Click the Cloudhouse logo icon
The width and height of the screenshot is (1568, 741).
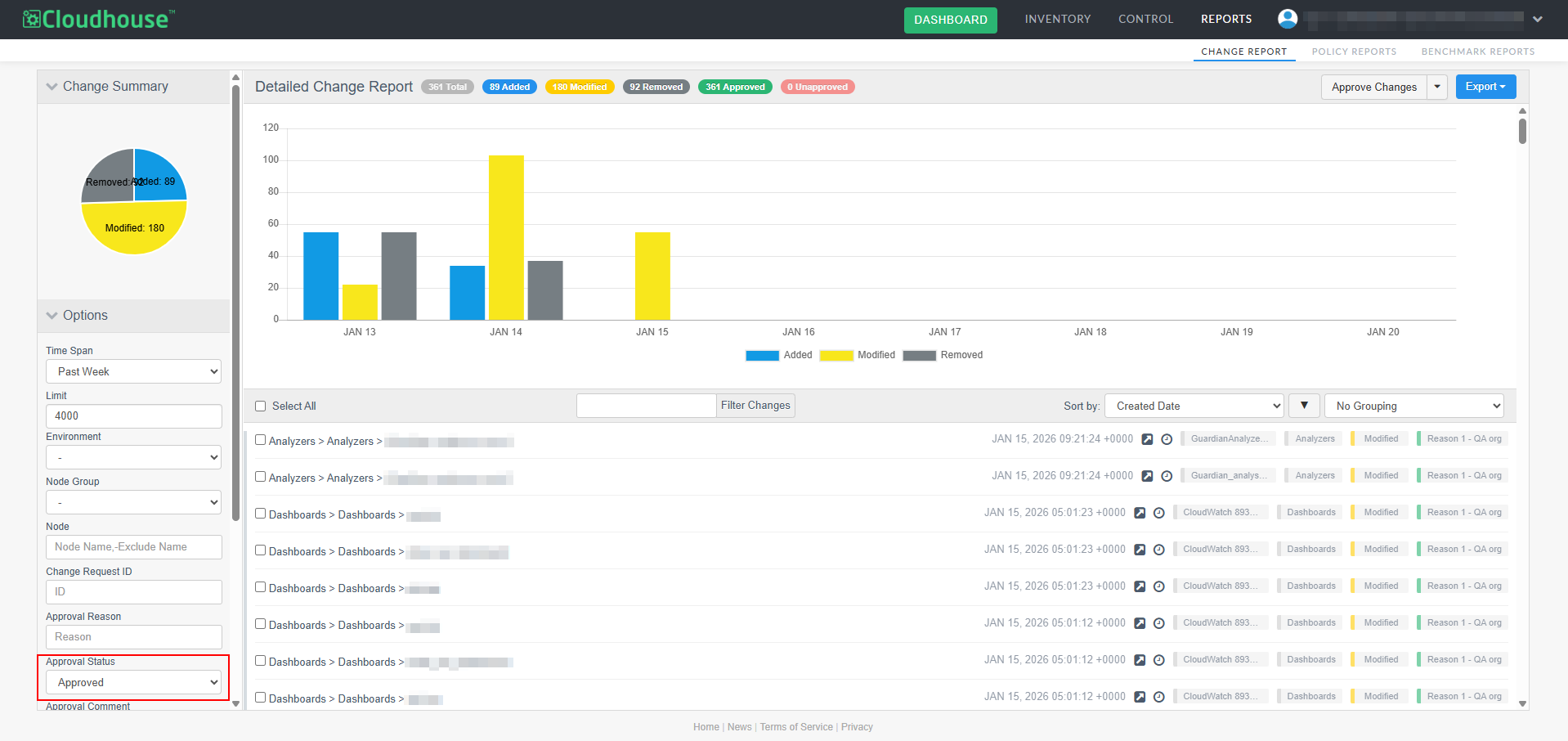[32, 19]
